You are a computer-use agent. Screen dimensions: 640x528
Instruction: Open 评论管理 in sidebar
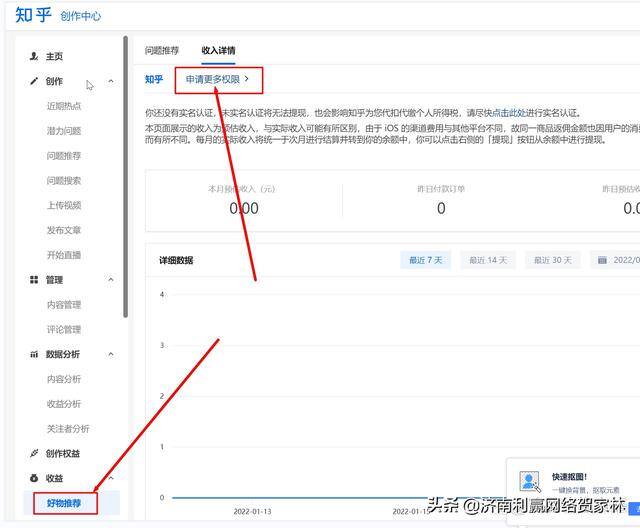point(64,330)
